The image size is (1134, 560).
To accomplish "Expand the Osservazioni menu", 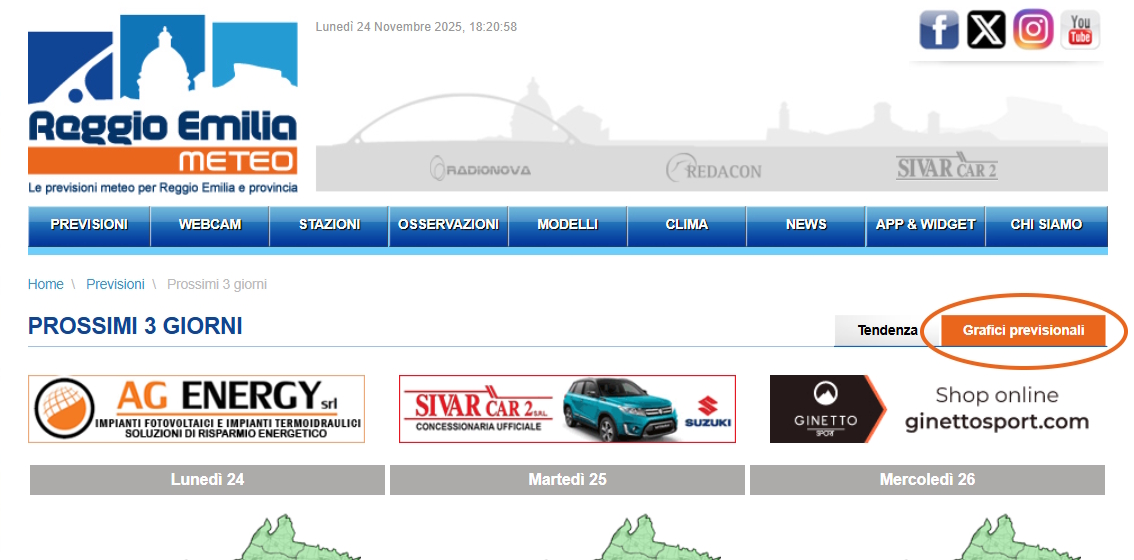I will pyautogui.click(x=448, y=225).
